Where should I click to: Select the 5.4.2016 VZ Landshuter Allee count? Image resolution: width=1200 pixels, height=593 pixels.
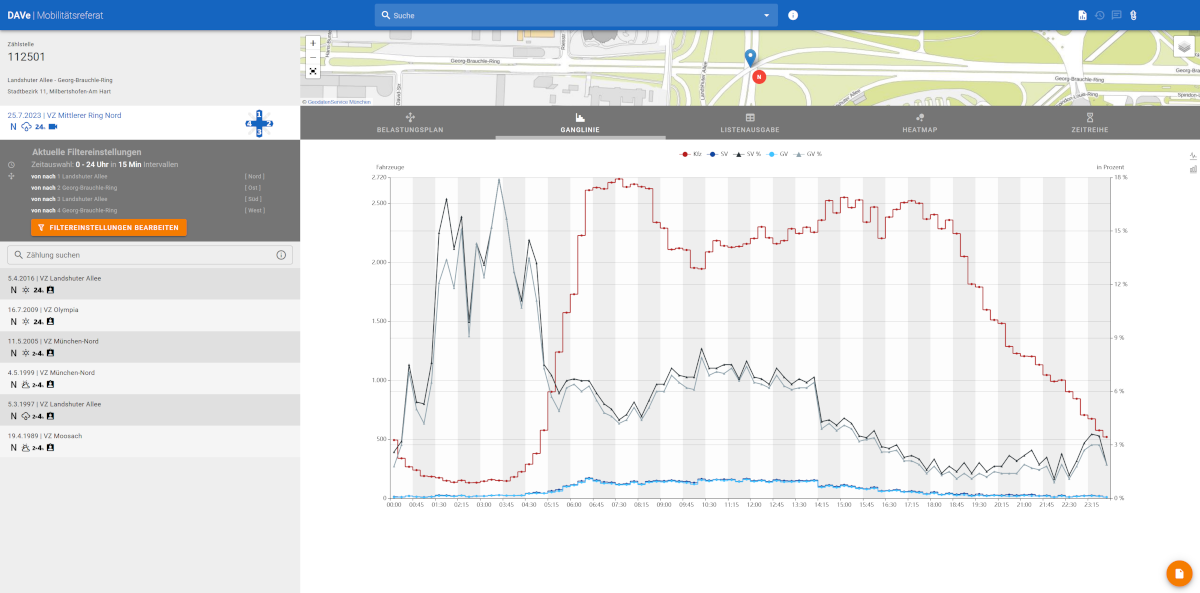click(150, 284)
